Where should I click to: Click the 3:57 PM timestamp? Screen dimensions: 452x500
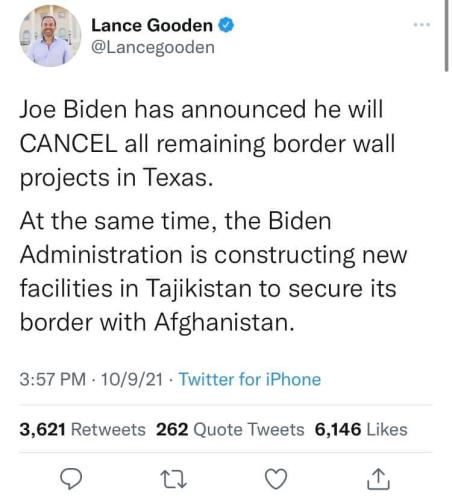53,379
